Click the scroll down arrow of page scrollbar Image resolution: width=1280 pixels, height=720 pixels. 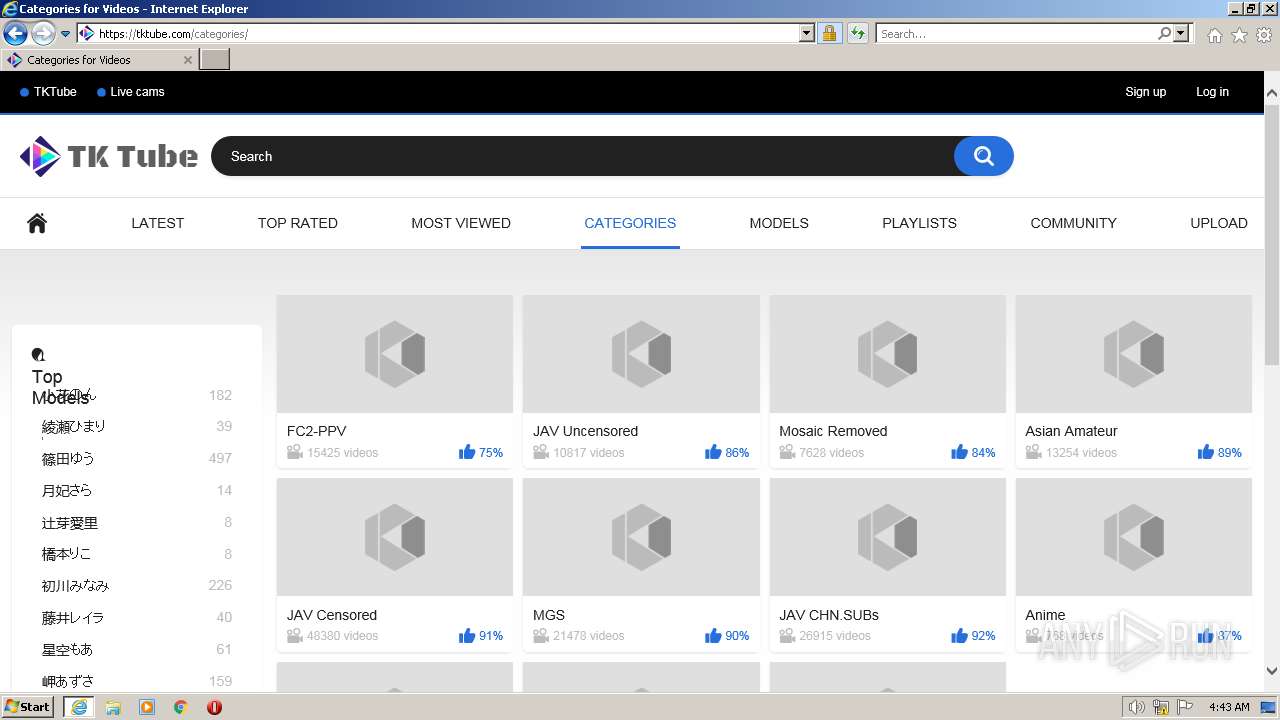[x=1272, y=671]
